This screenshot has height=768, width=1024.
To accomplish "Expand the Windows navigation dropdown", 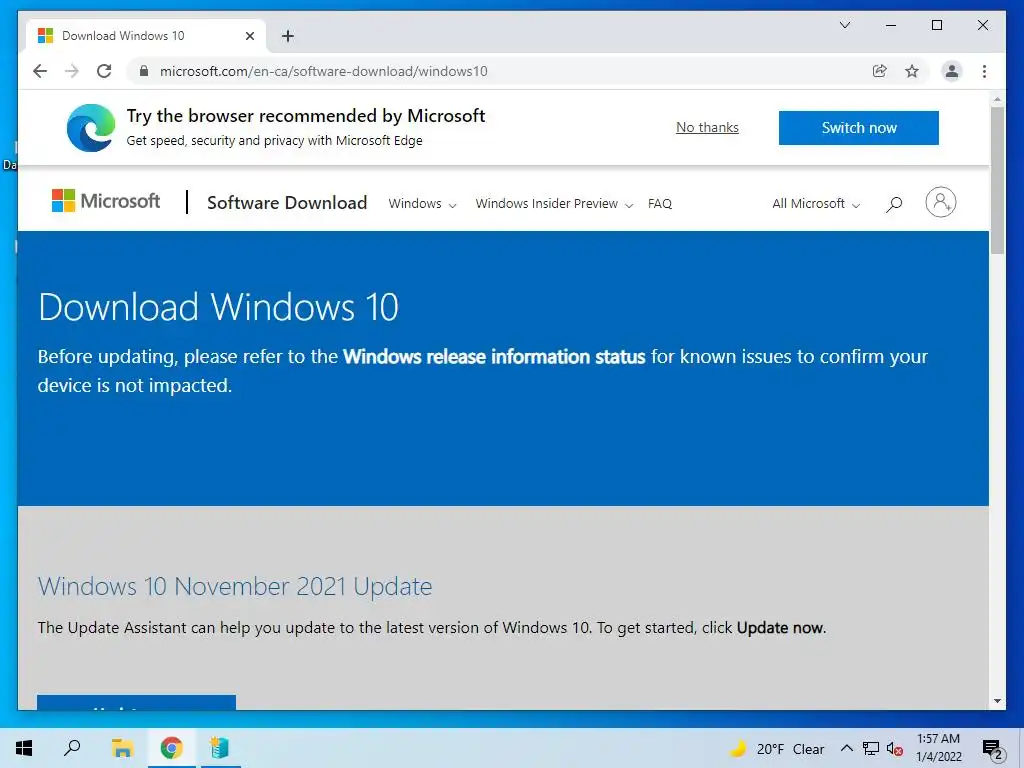I will (422, 204).
